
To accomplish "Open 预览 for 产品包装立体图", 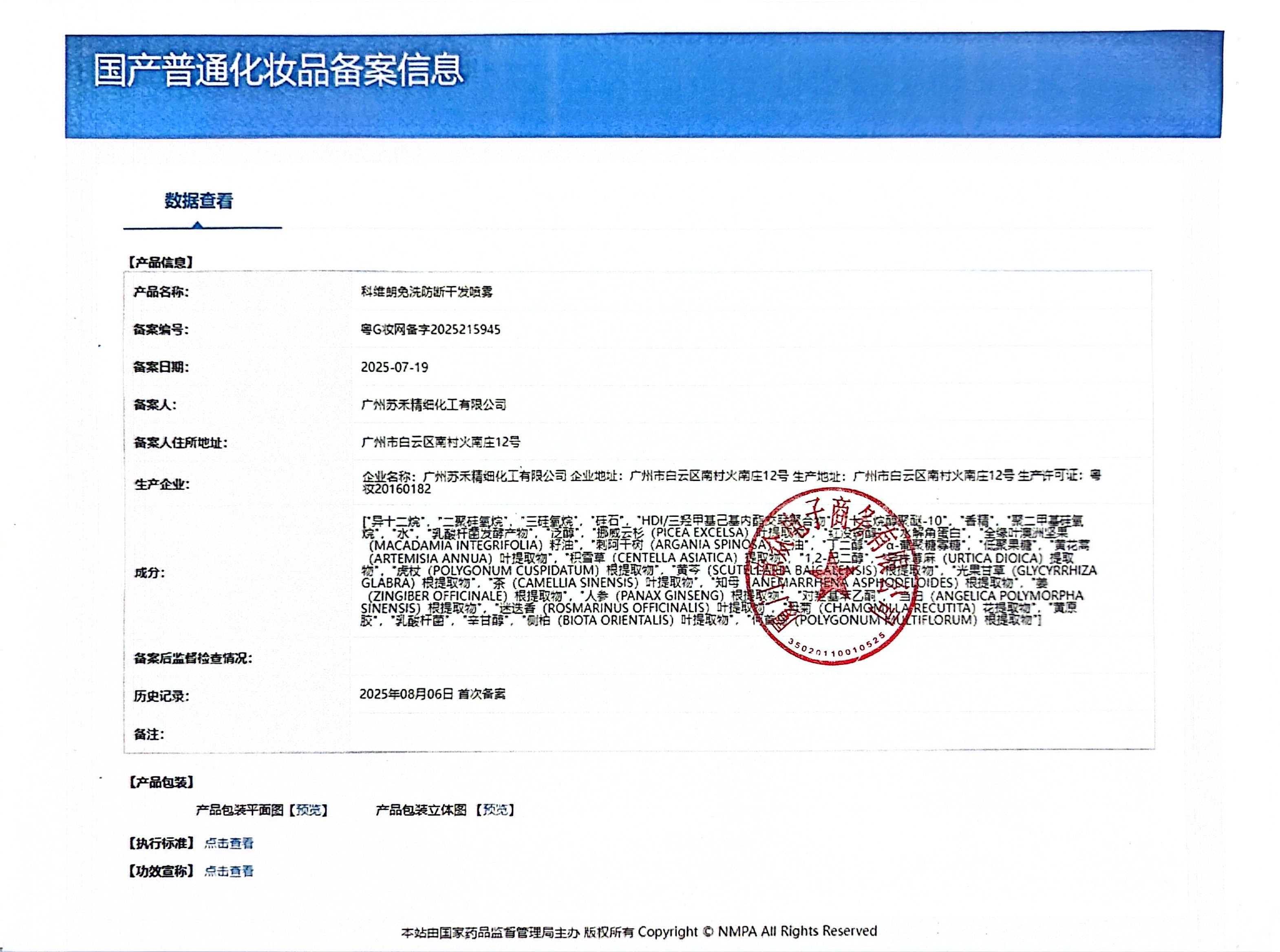I will click(x=495, y=810).
